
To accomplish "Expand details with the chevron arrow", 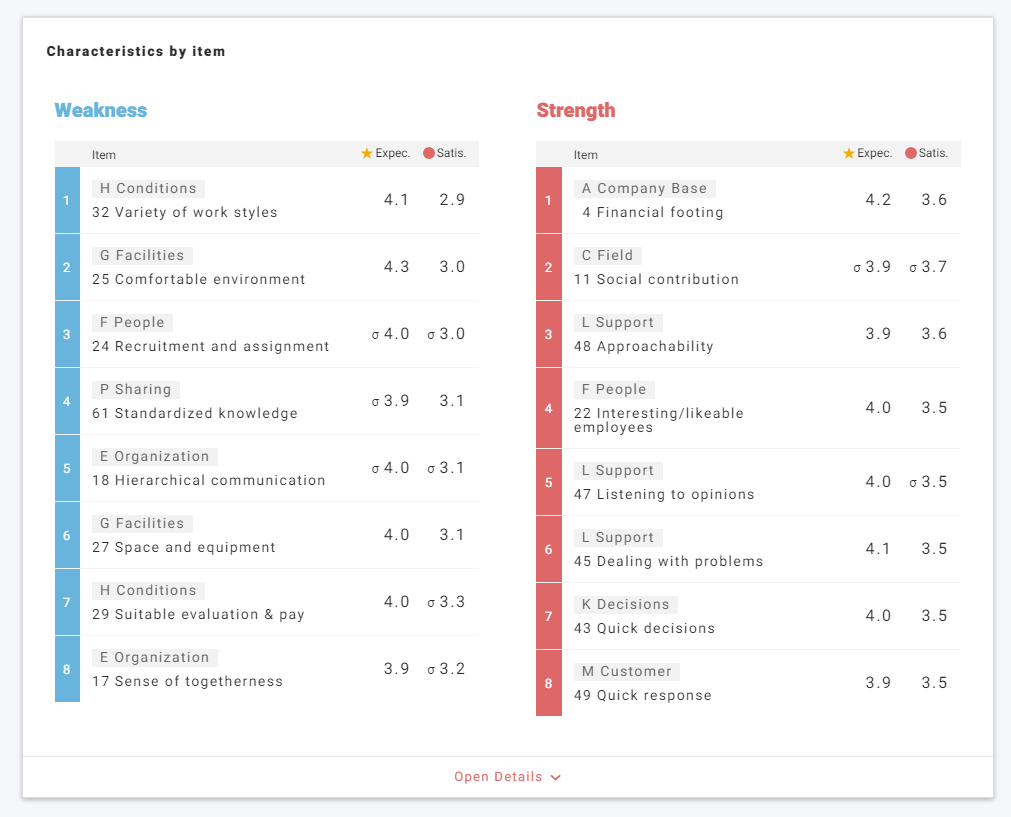I will tap(556, 777).
